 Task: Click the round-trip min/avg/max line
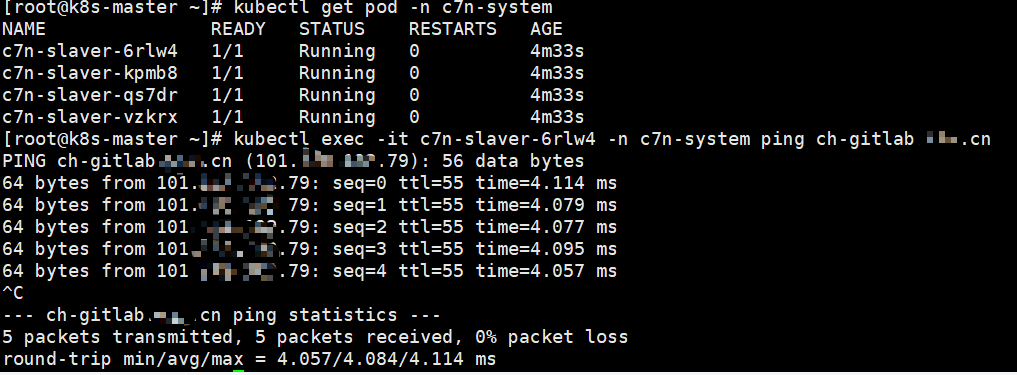[249, 359]
